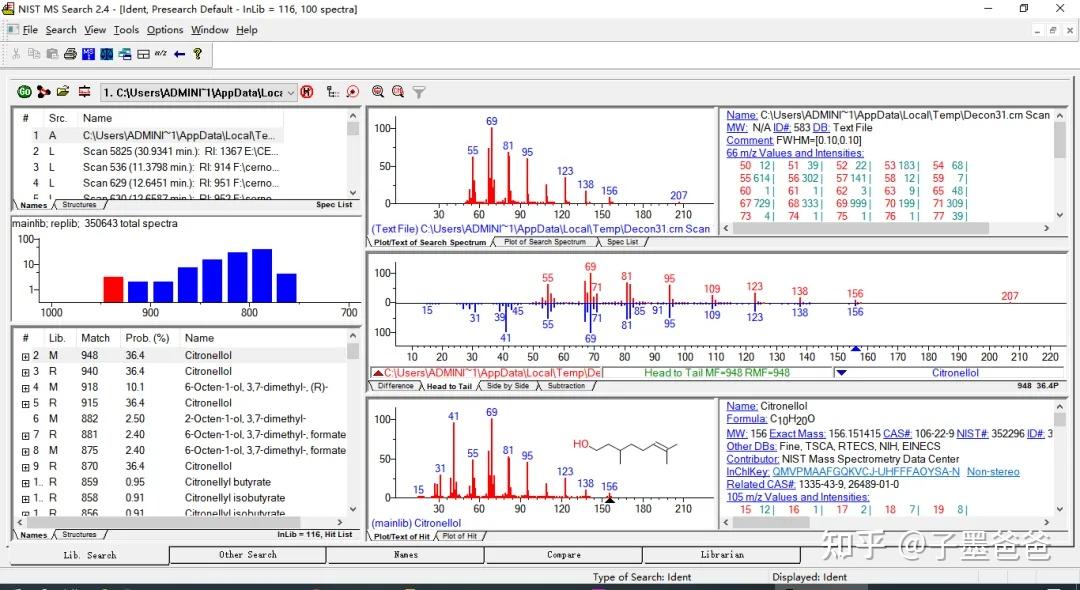Expand hit 7 formate match 881
1080x590 pixels.
point(25,436)
